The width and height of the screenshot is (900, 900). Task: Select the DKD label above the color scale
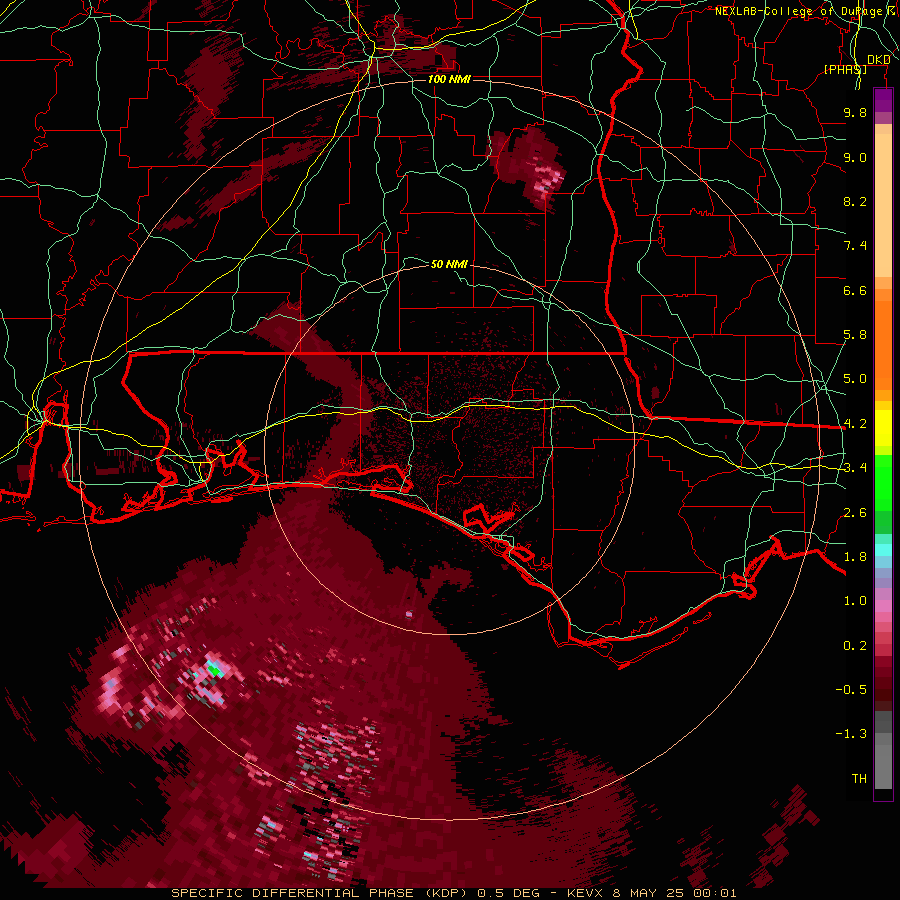tap(878, 60)
